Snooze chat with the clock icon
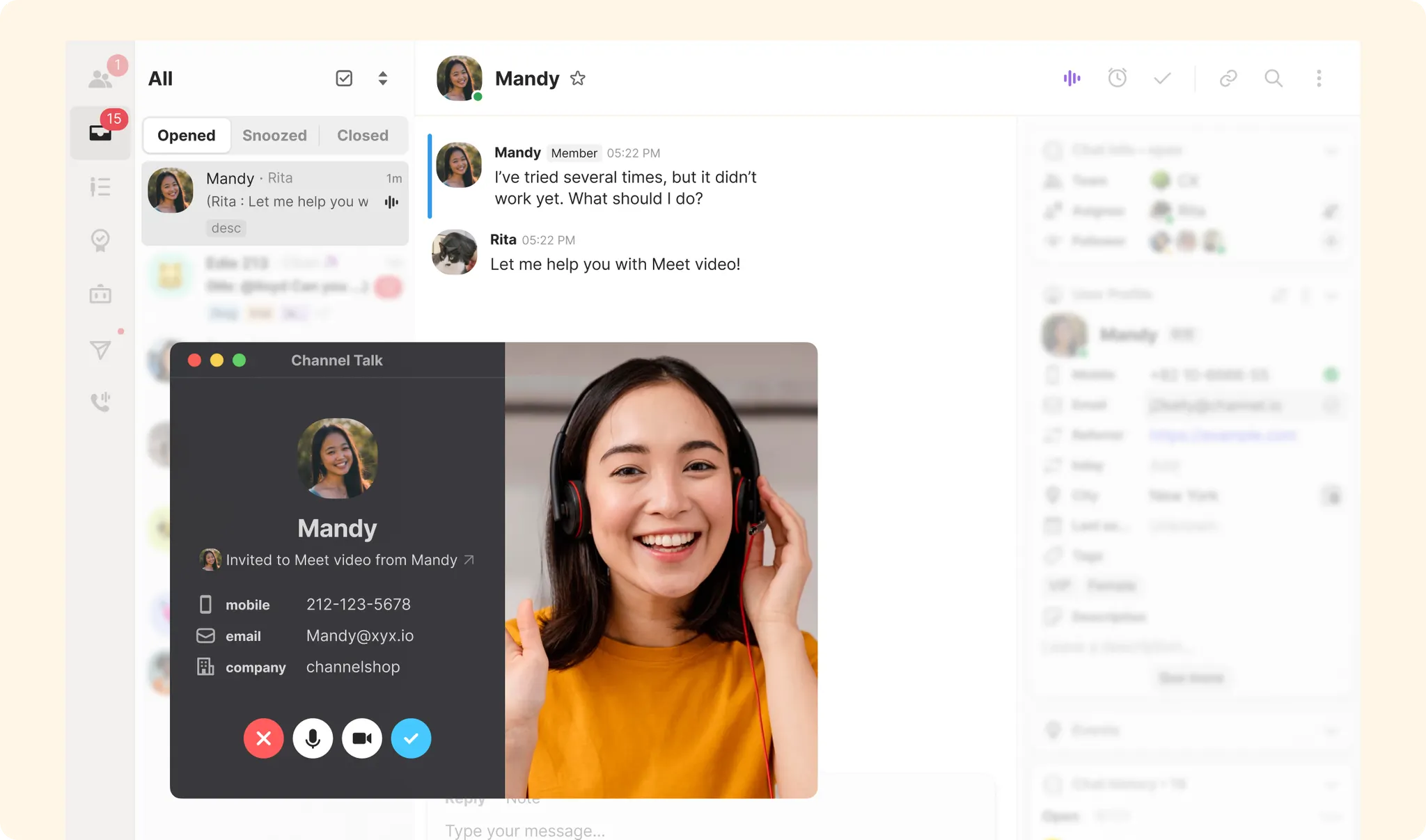 click(x=1117, y=78)
